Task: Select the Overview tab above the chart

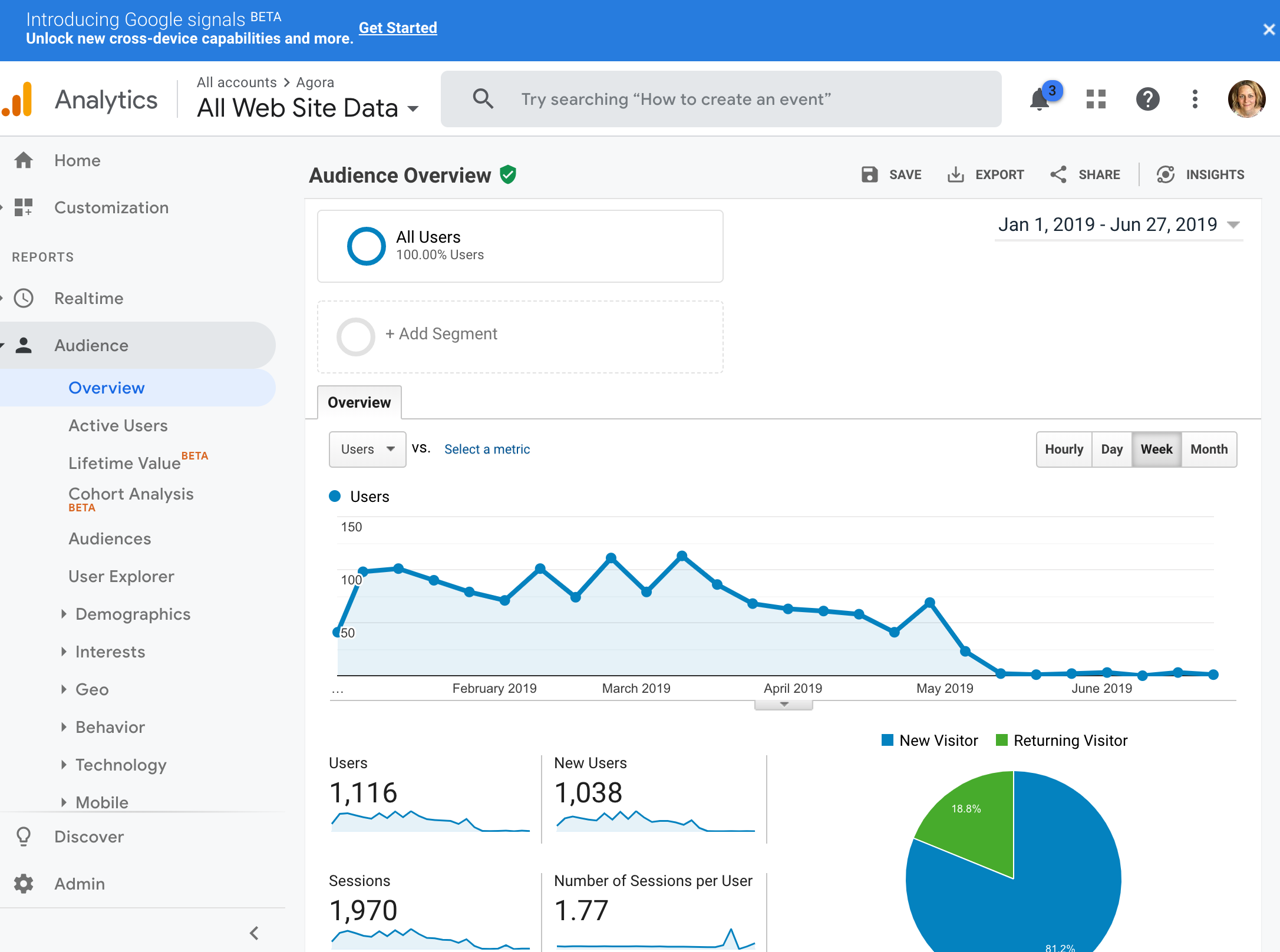Action: (359, 402)
